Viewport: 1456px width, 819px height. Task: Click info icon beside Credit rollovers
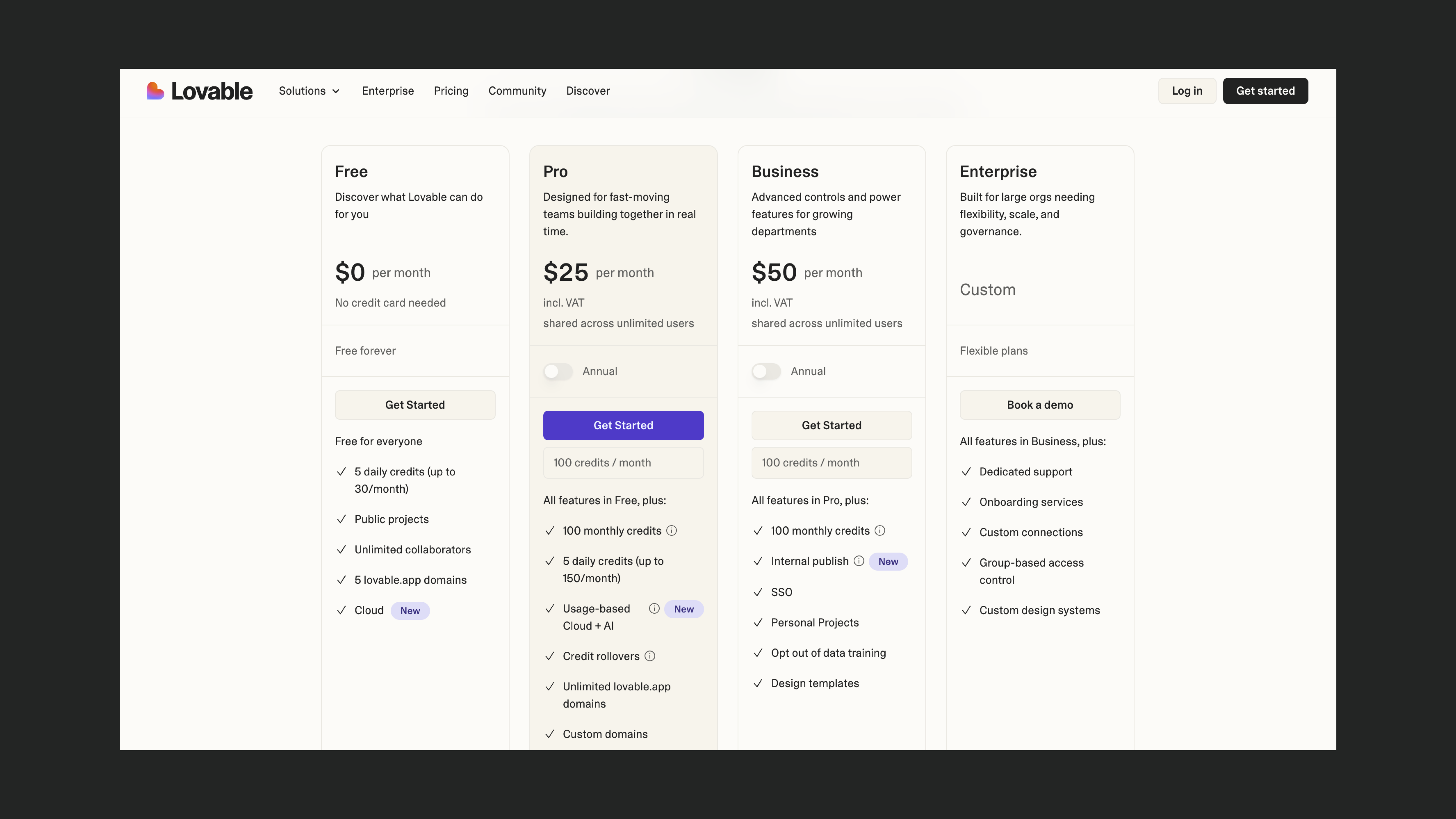650,656
